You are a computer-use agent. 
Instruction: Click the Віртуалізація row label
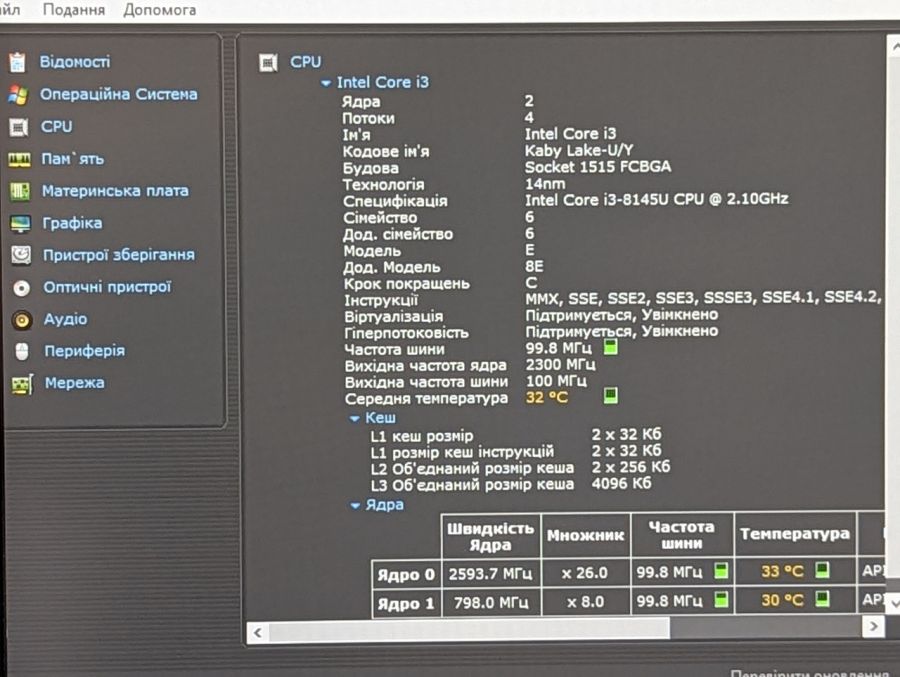point(393,316)
